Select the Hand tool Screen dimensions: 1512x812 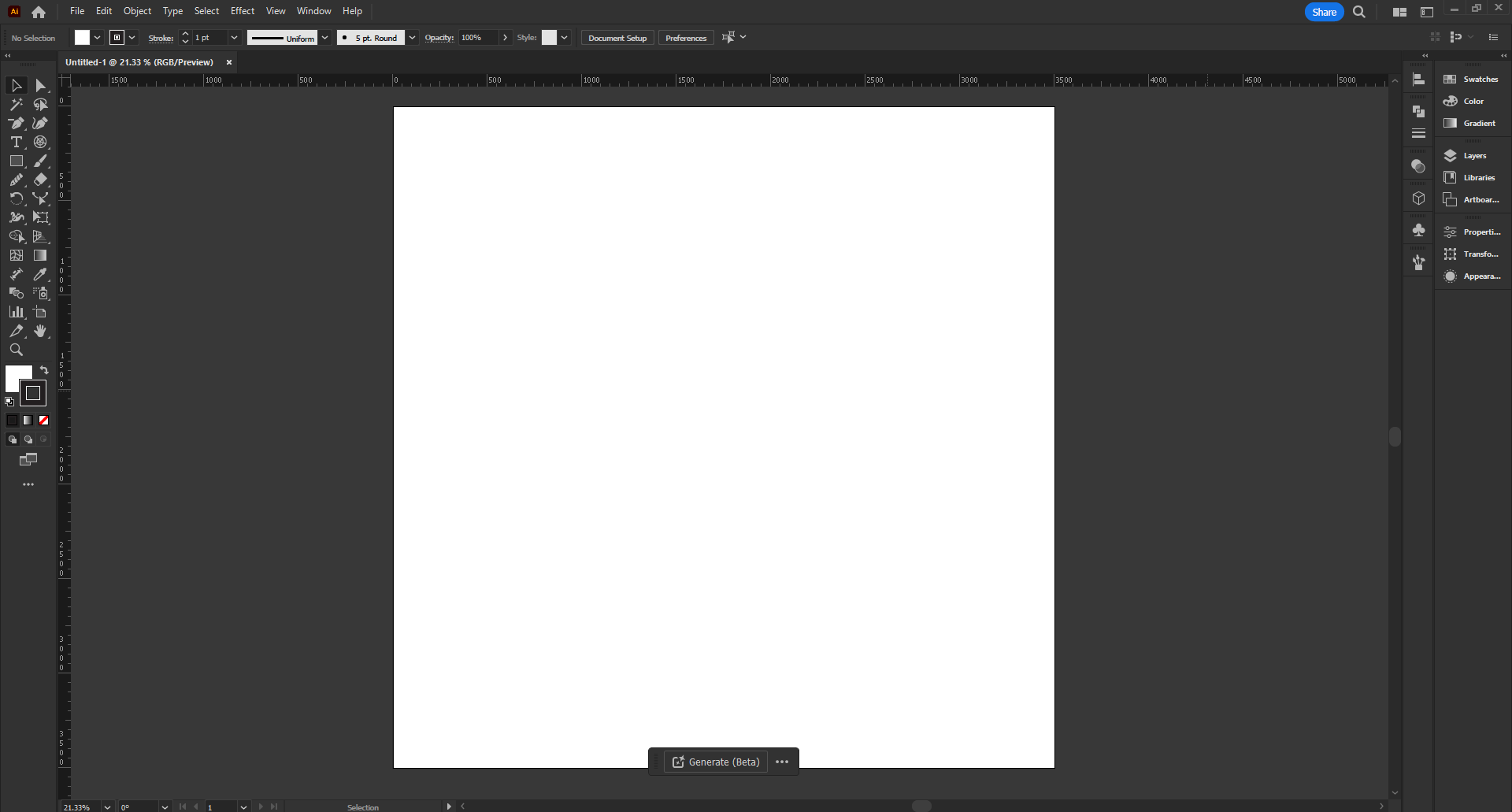[x=40, y=331]
